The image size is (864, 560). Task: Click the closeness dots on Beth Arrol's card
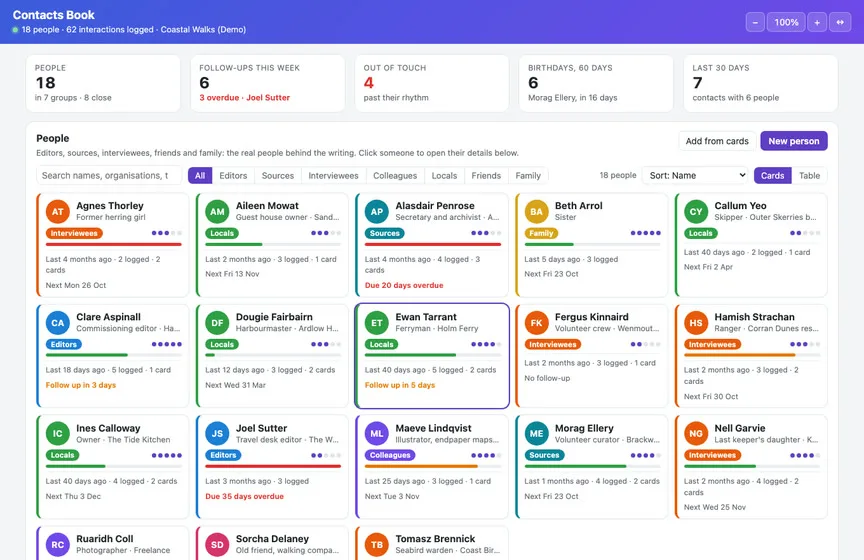(x=645, y=233)
